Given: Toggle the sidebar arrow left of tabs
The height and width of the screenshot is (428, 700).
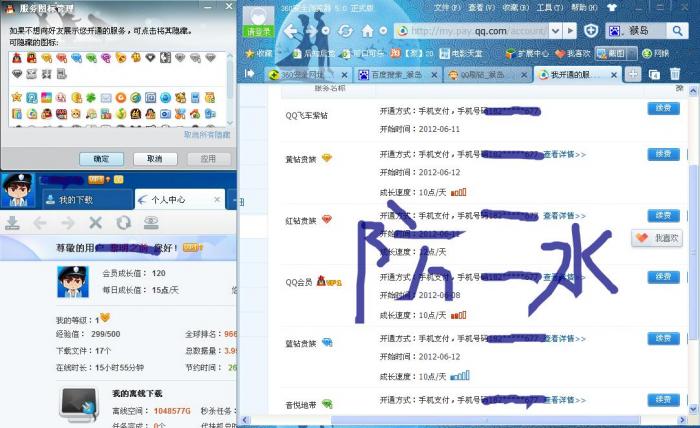Looking at the screenshot, I should pyautogui.click(x=250, y=74).
